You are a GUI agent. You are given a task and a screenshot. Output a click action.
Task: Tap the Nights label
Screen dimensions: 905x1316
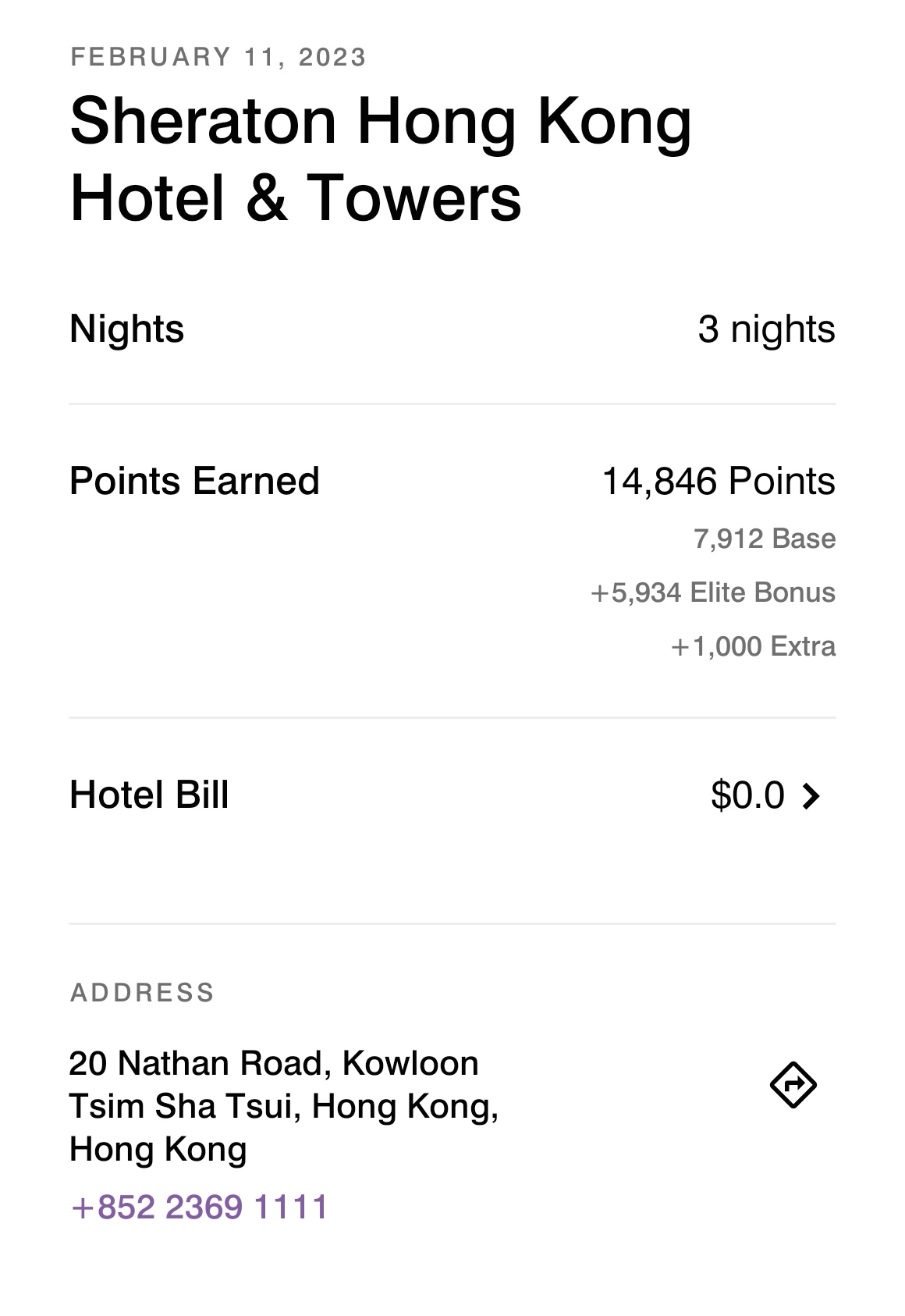(x=127, y=329)
